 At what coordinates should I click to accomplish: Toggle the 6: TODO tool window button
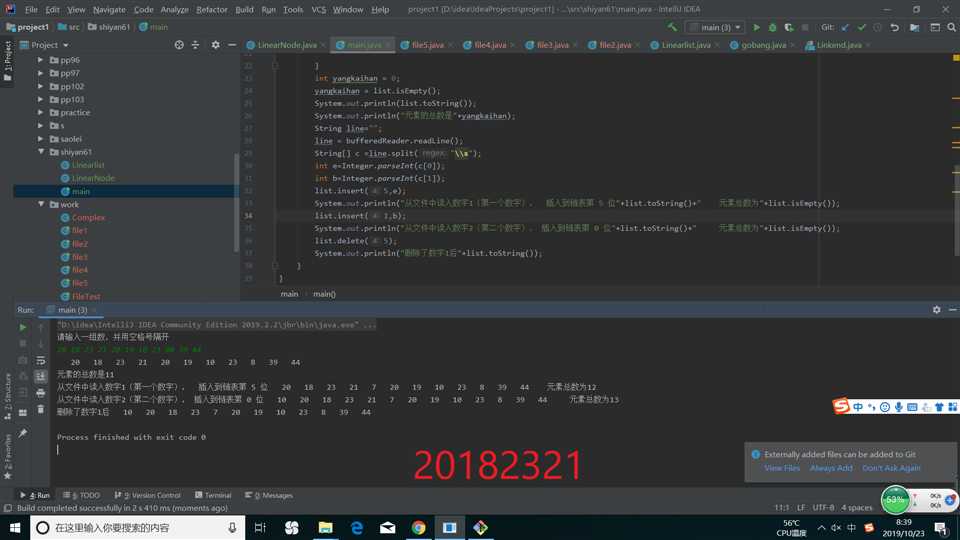(81, 495)
